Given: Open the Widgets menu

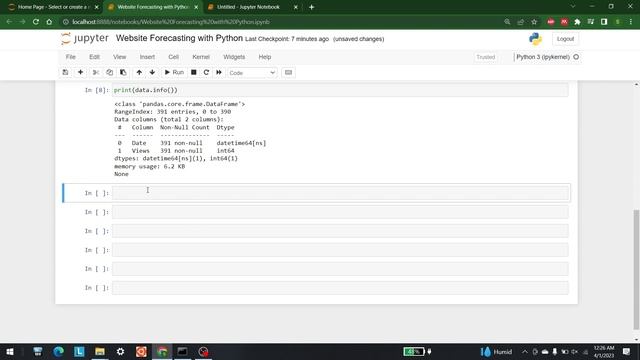Looking at the screenshot, I should click(234, 57).
